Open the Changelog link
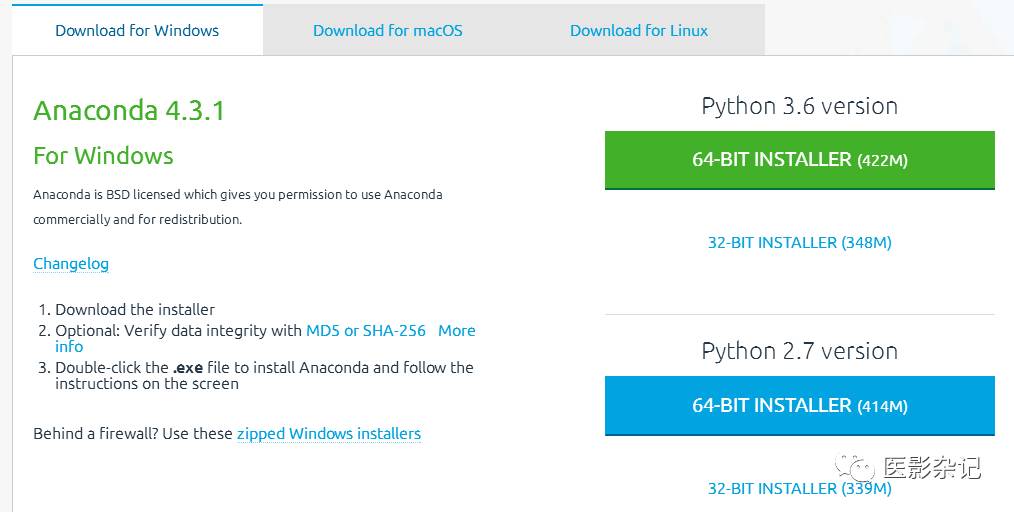The height and width of the screenshot is (512, 1014). tap(71, 264)
